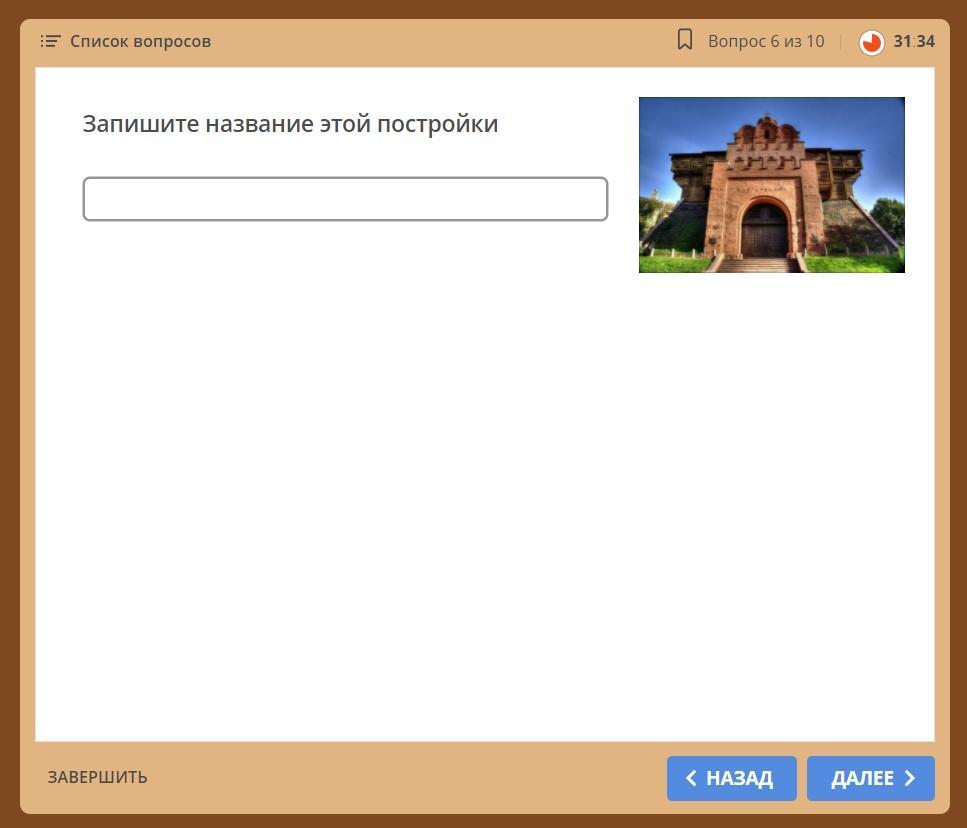
Task: Click the red timer clock icon
Action: [x=871, y=43]
